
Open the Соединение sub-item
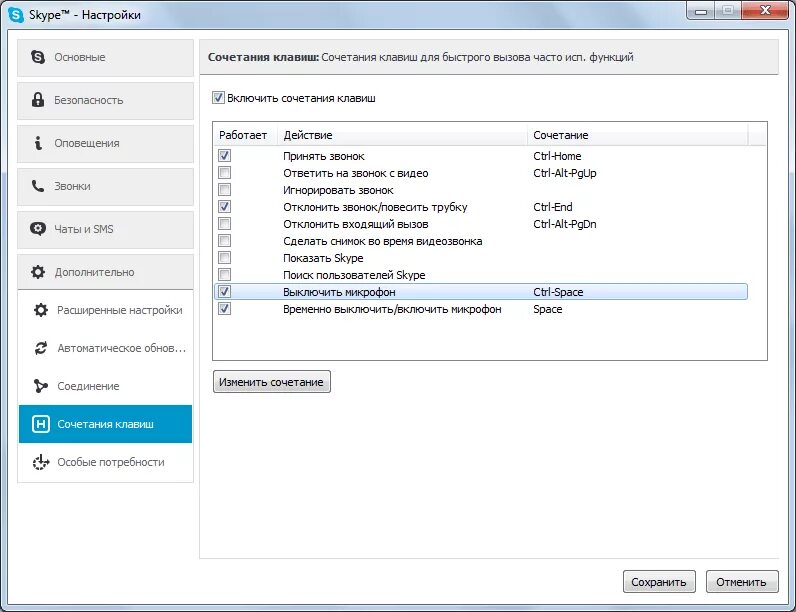tap(106, 386)
